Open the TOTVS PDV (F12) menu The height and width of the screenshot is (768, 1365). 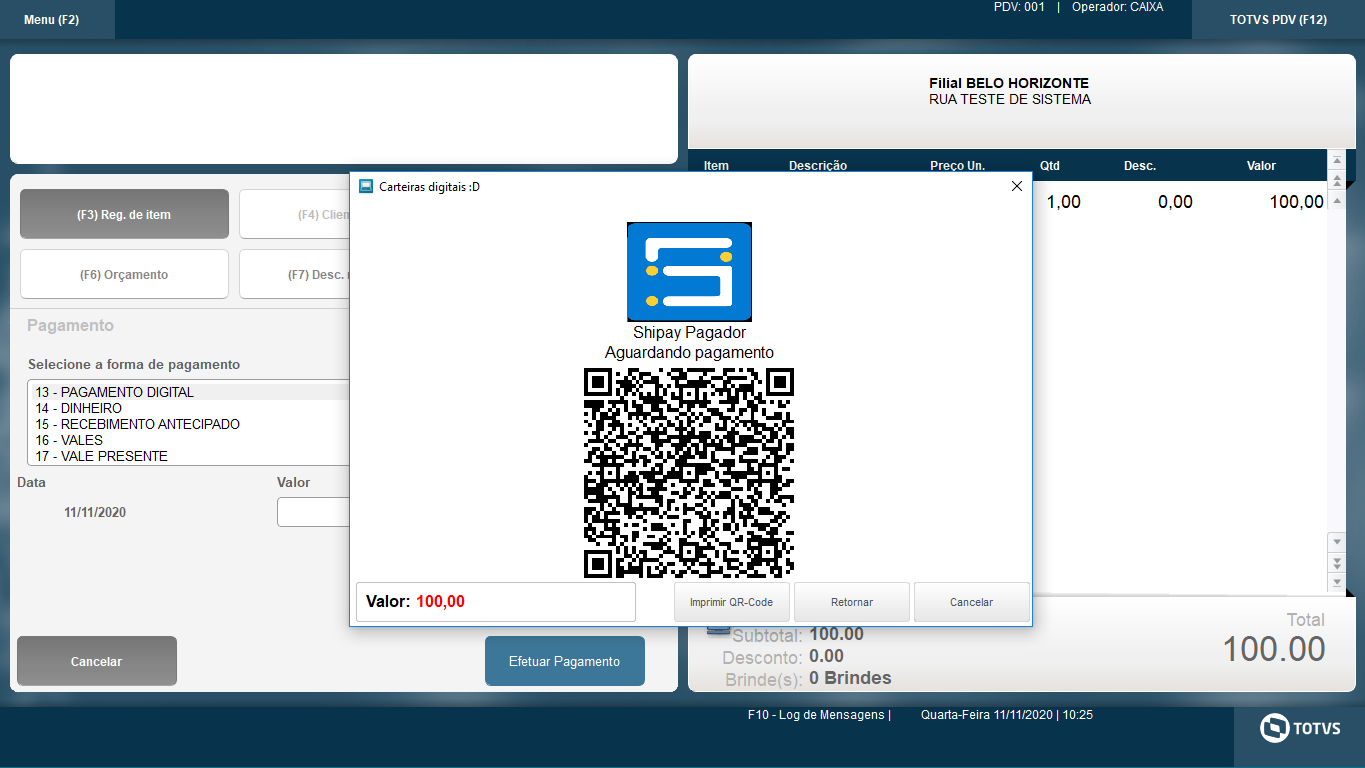[1278, 20]
